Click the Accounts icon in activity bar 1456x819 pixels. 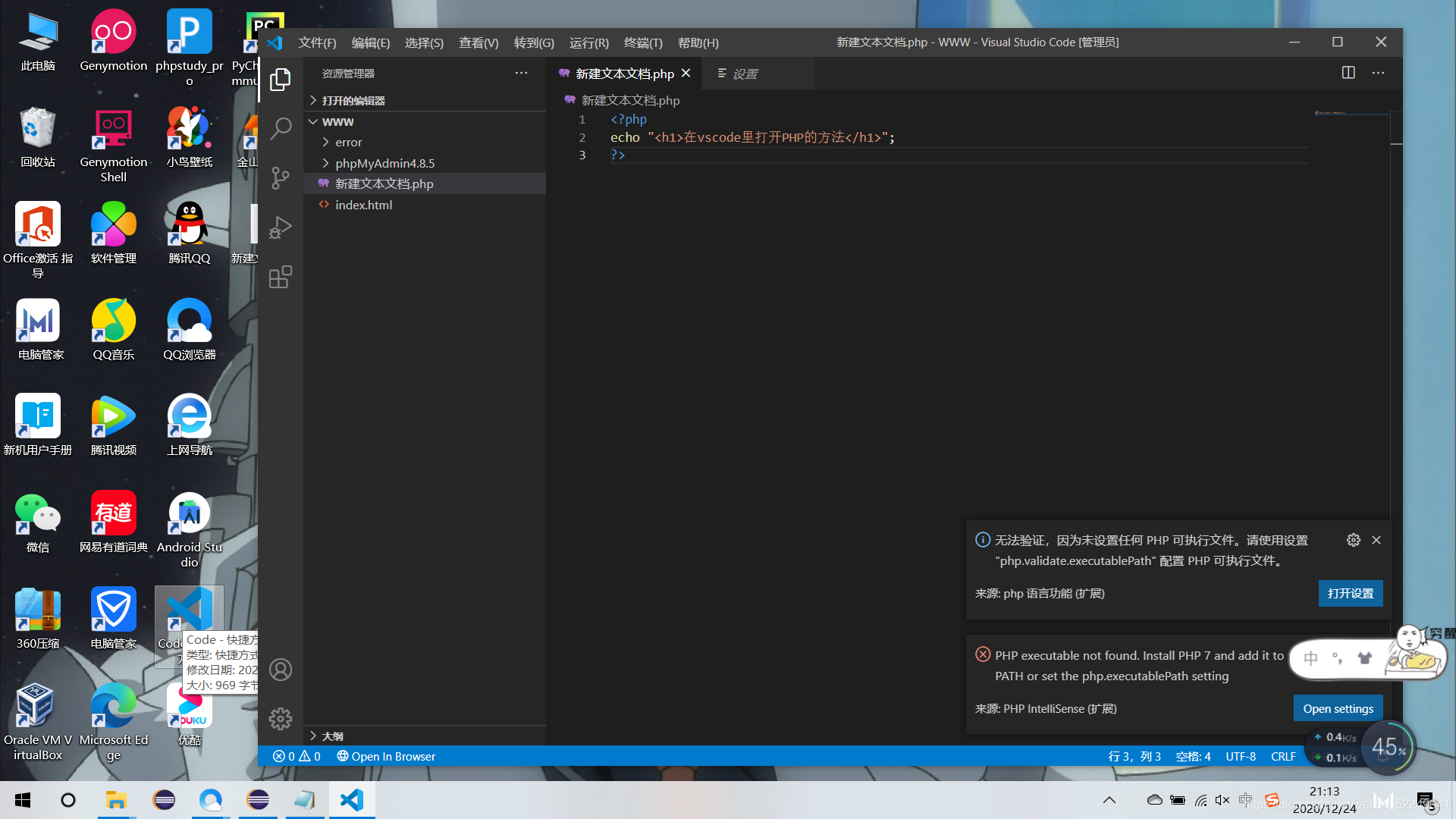click(280, 670)
